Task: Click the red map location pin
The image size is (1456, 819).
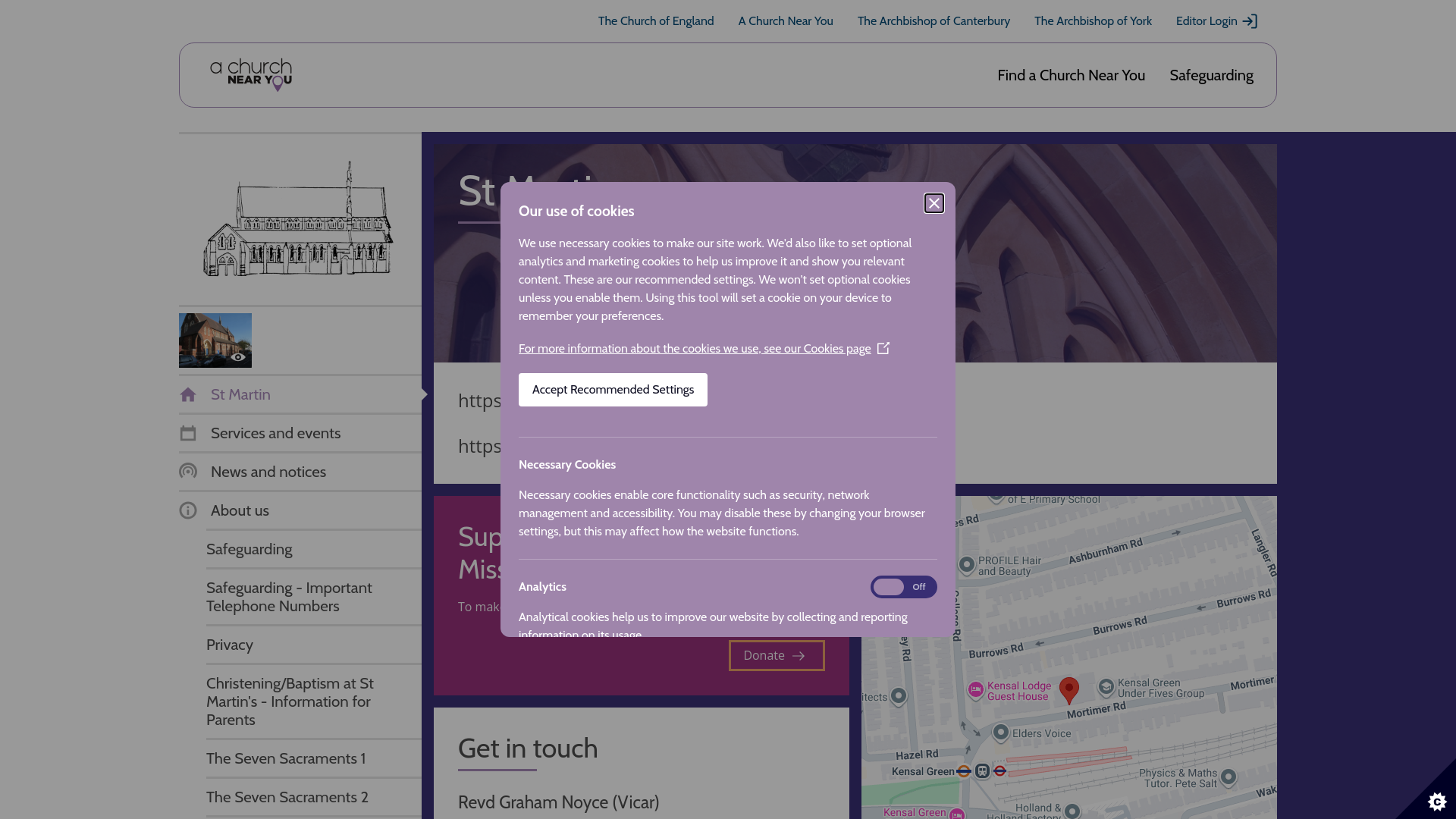Action: tap(1069, 690)
